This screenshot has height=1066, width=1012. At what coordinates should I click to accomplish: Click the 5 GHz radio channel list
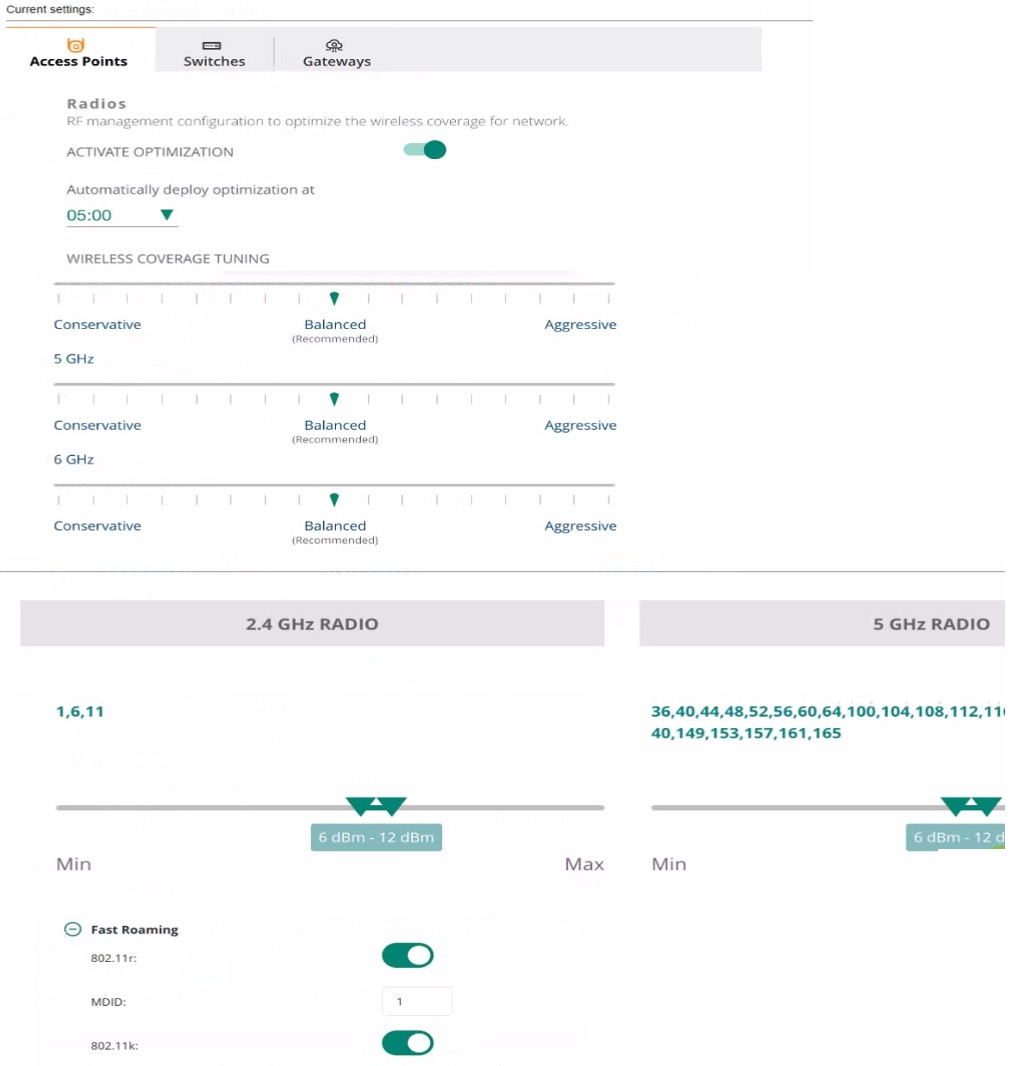point(825,722)
